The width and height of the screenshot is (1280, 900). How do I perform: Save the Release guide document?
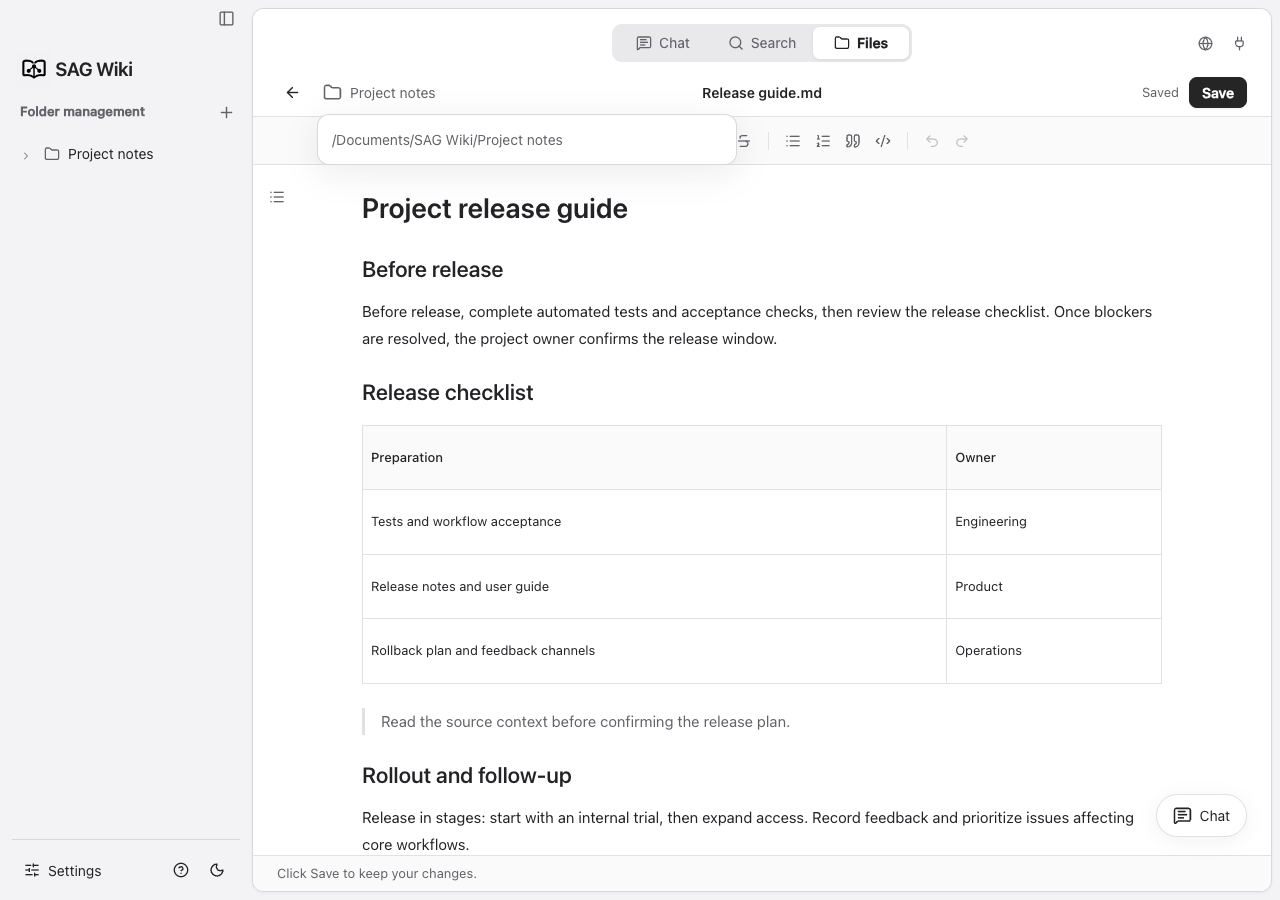1218,93
